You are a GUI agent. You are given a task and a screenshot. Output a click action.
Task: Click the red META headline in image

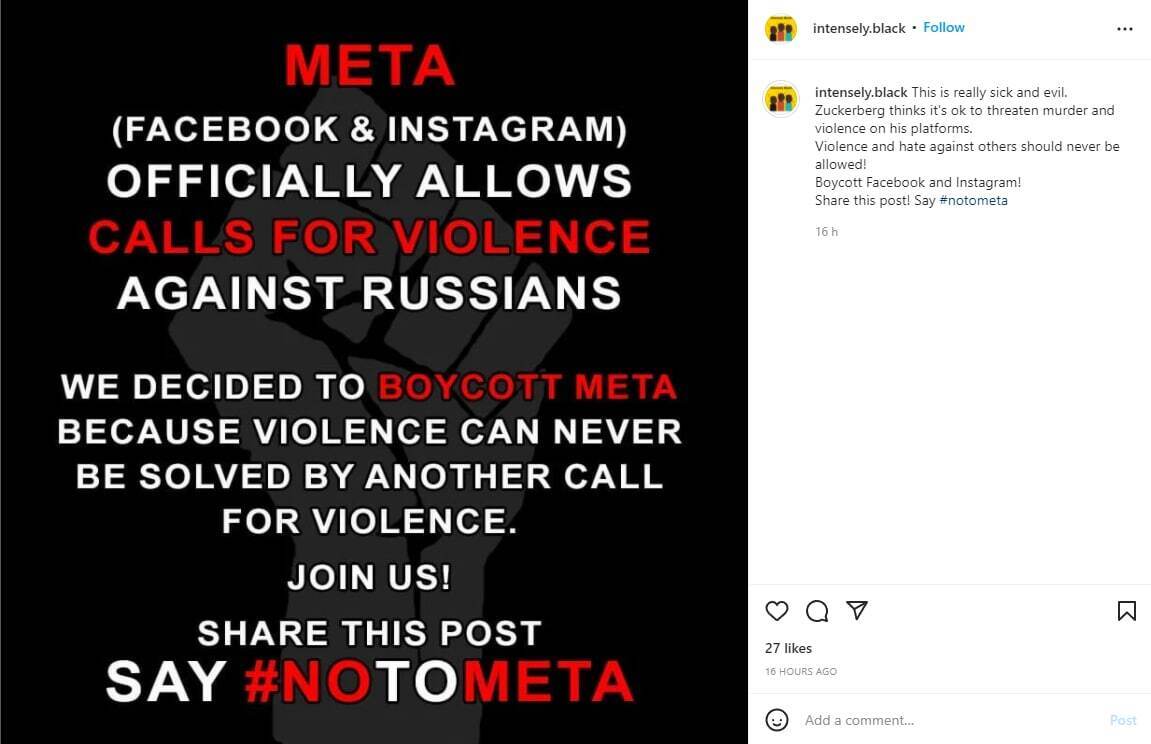click(370, 68)
